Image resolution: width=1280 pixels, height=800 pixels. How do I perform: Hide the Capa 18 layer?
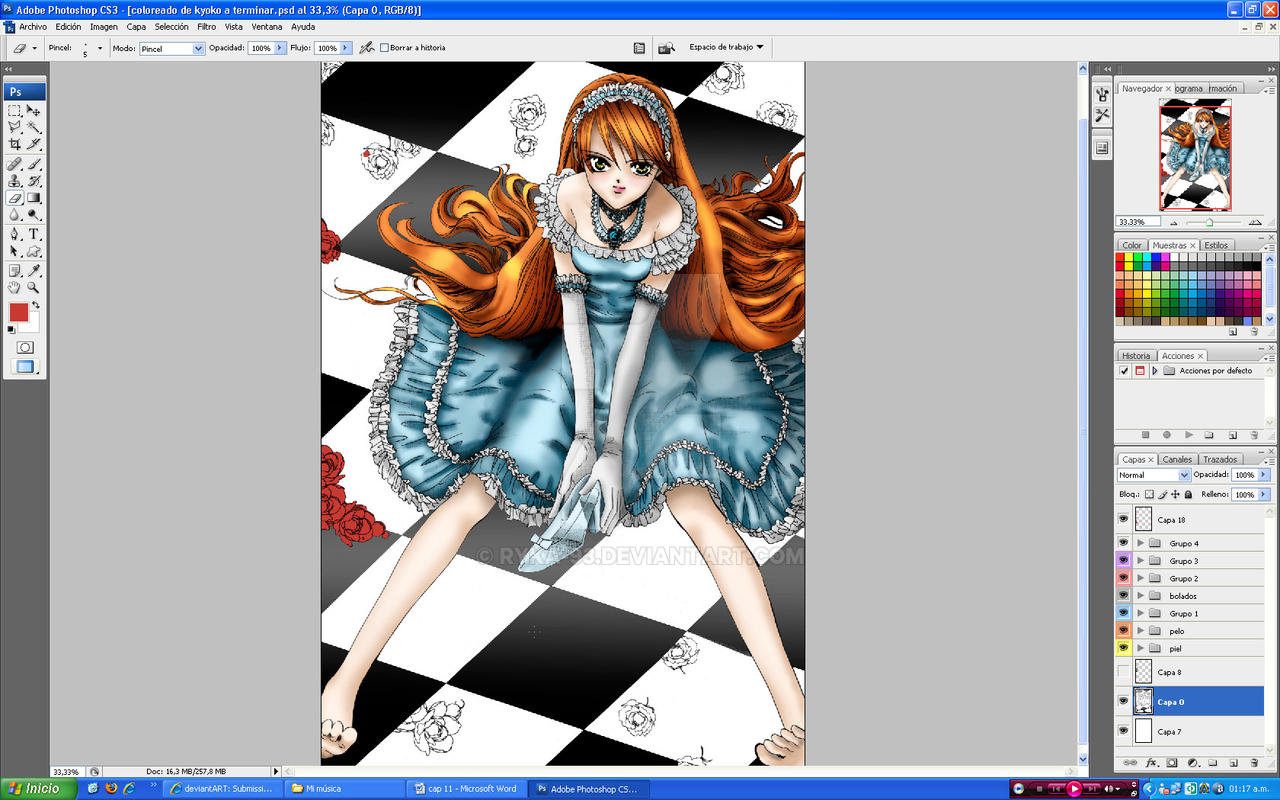(1123, 520)
